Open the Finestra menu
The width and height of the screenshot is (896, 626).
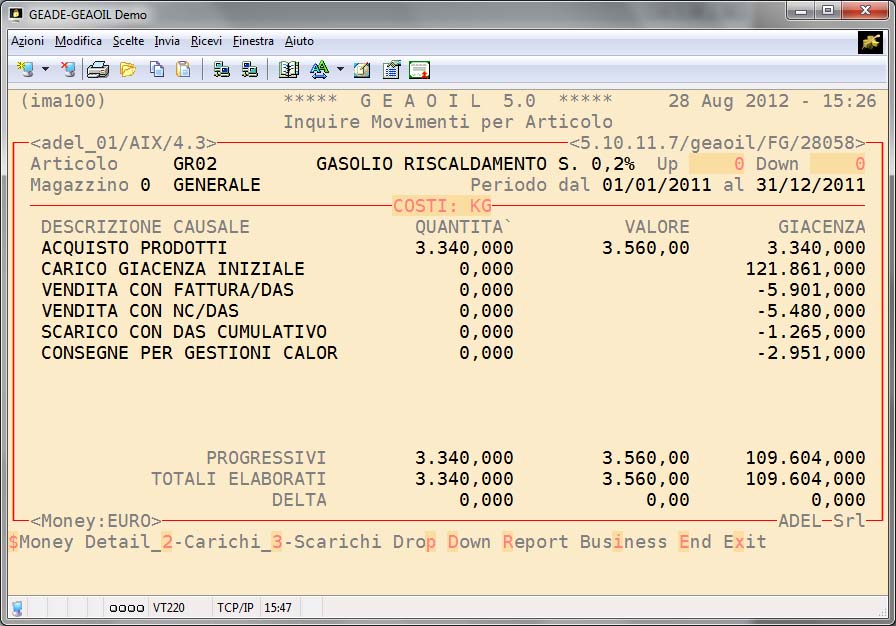pos(253,41)
